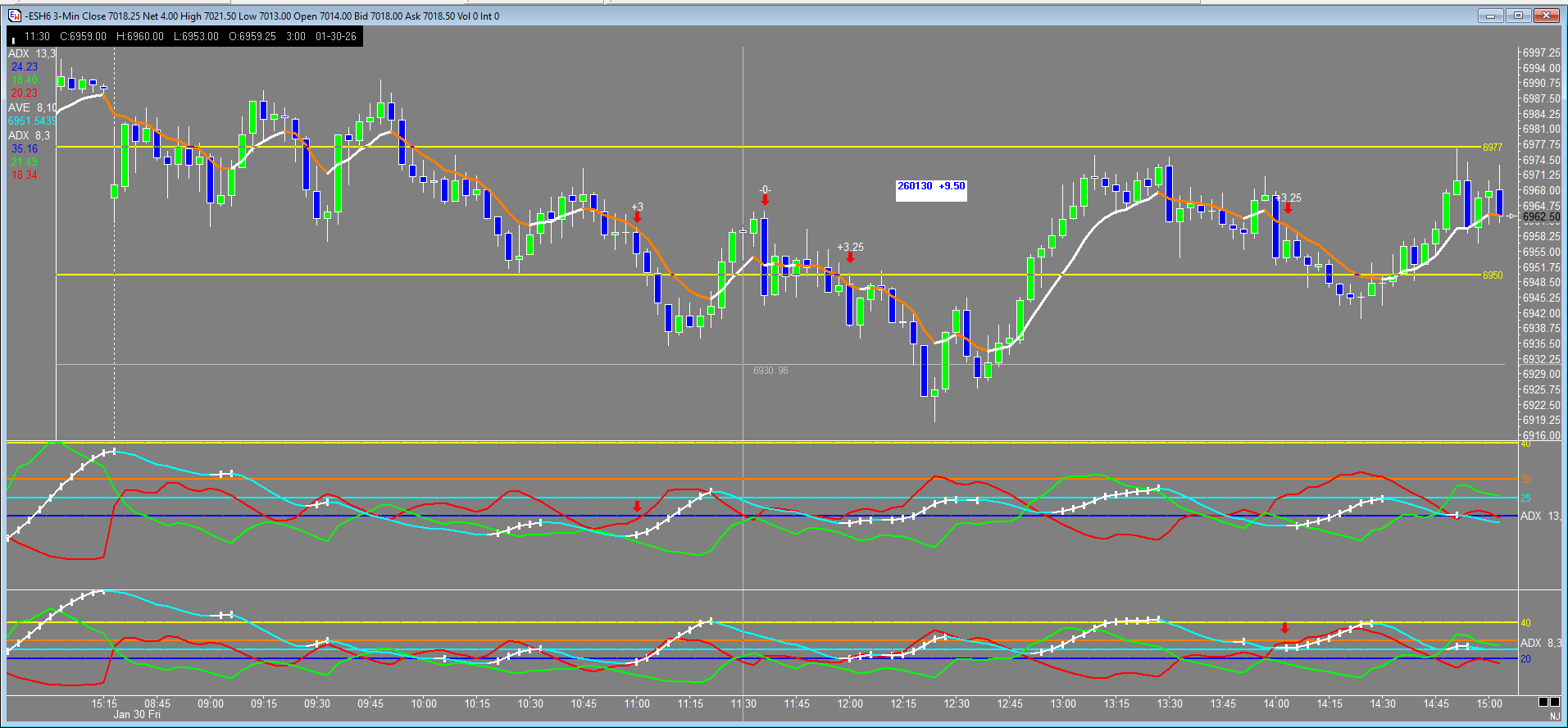
Task: Click the red arrow under +3.25 near 12:00
Action: 850,257
